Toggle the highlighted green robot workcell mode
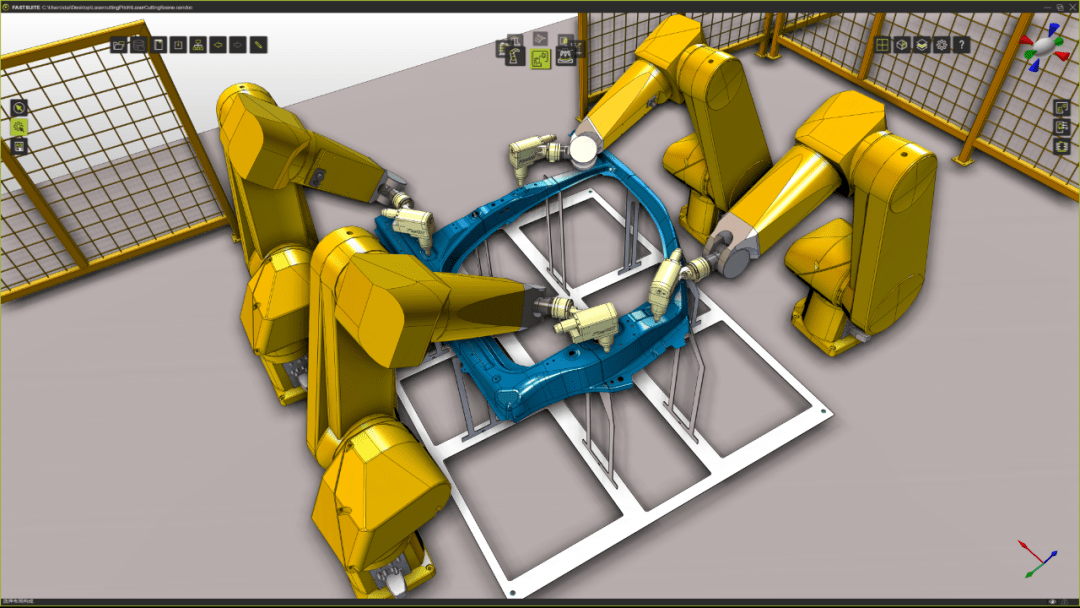Viewport: 1080px width, 608px height. click(x=541, y=60)
